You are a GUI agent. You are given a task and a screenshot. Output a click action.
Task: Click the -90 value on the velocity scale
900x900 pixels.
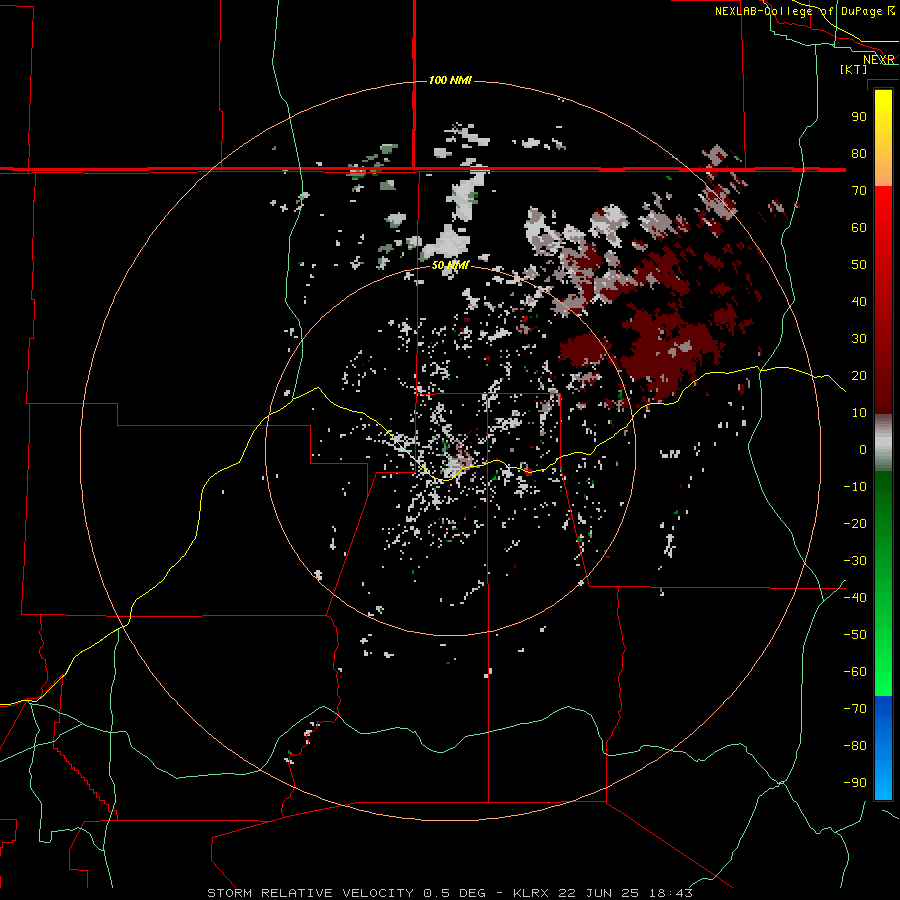pyautogui.click(x=855, y=783)
